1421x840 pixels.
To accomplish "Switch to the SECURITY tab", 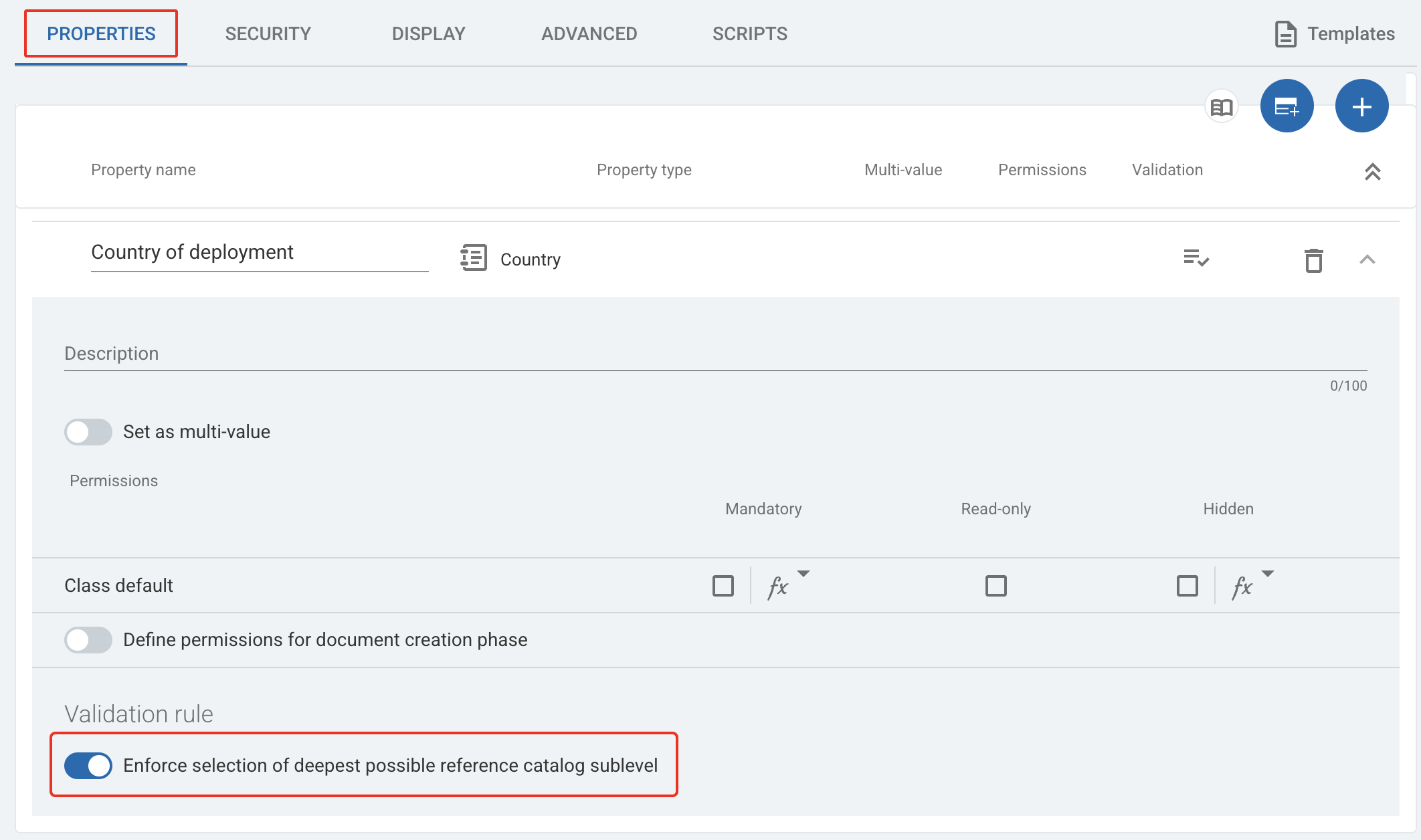I will click(x=268, y=33).
